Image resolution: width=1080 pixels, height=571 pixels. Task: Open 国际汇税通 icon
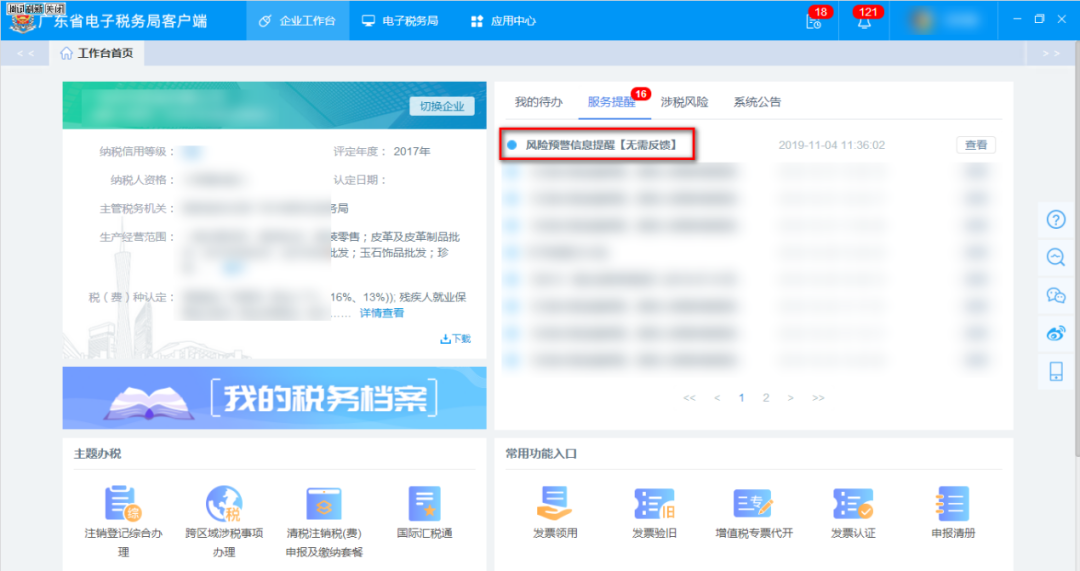click(x=424, y=503)
